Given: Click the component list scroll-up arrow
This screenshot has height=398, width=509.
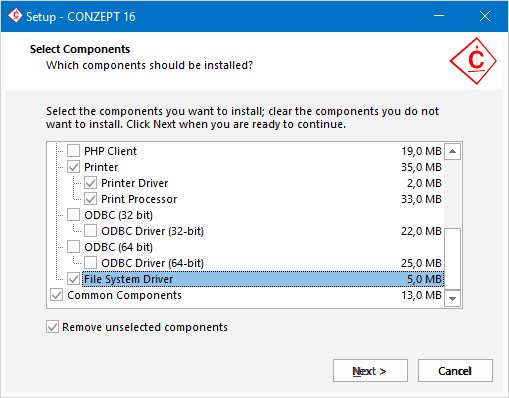Looking at the screenshot, I should pos(452,152).
